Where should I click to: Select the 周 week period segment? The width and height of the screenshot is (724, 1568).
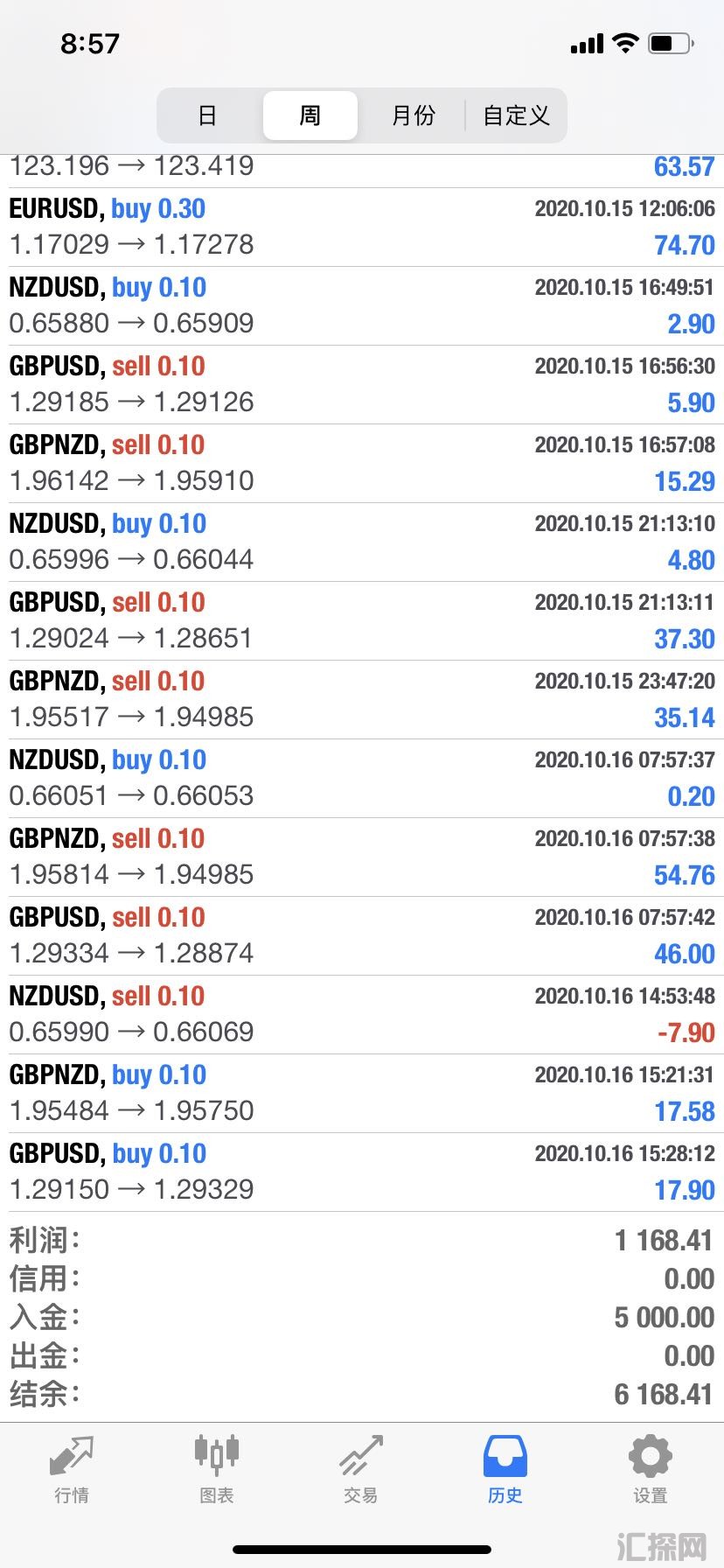point(310,115)
